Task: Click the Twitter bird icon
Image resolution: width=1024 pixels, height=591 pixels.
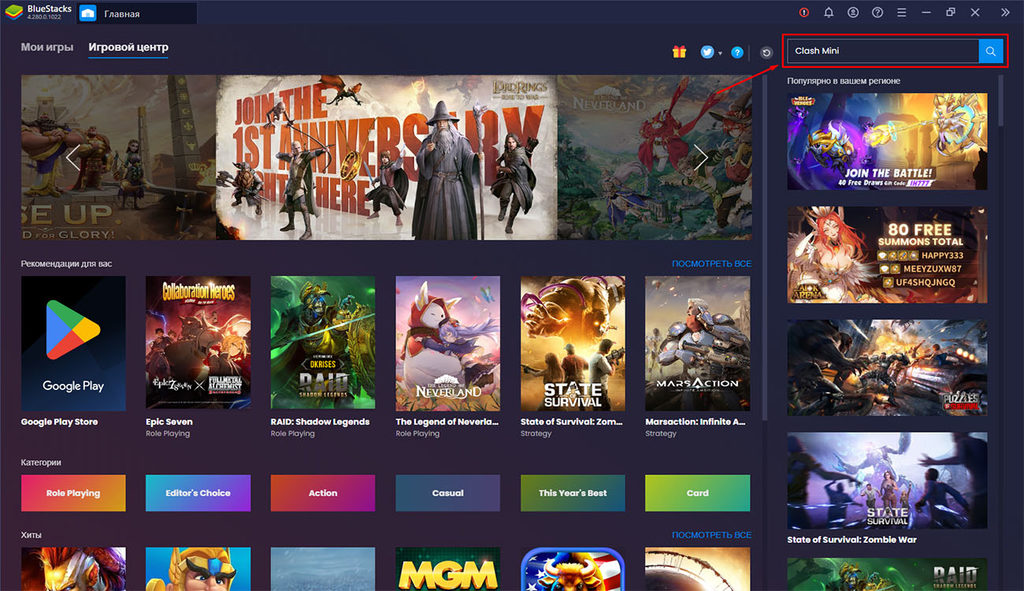Action: pos(707,52)
